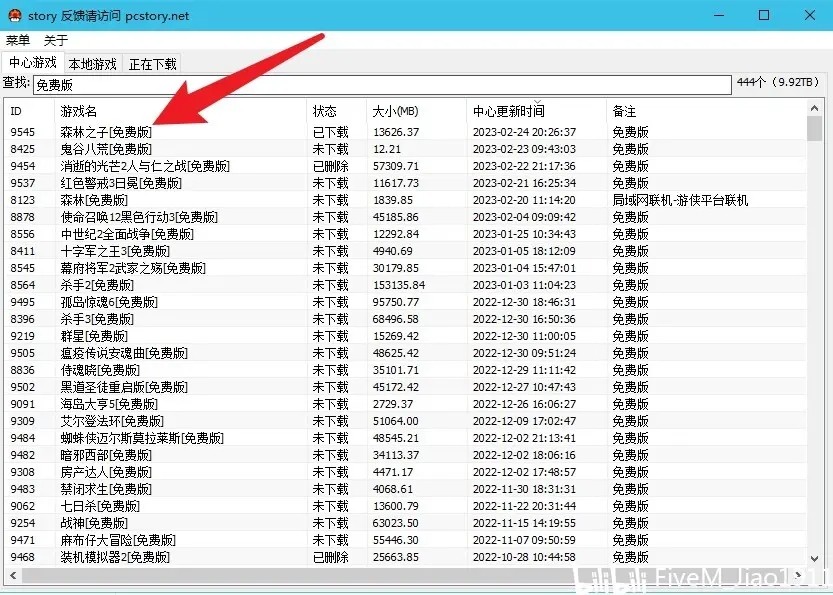Select the row 孤岛惊魂6[免费版]

(405, 302)
